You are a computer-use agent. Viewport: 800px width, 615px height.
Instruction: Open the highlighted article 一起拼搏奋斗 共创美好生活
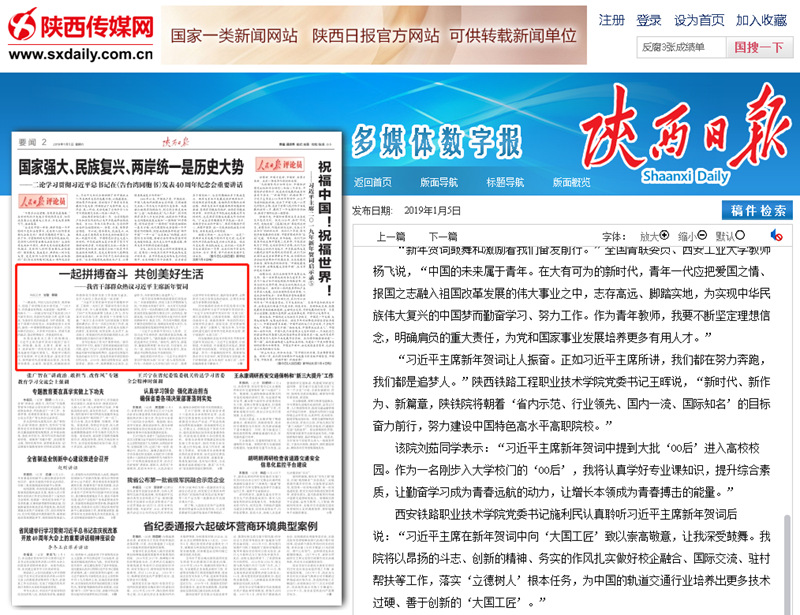tap(131, 274)
